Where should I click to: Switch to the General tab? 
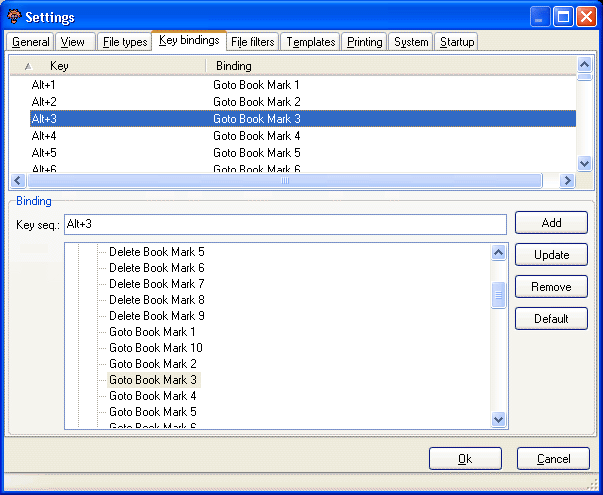[x=30, y=42]
